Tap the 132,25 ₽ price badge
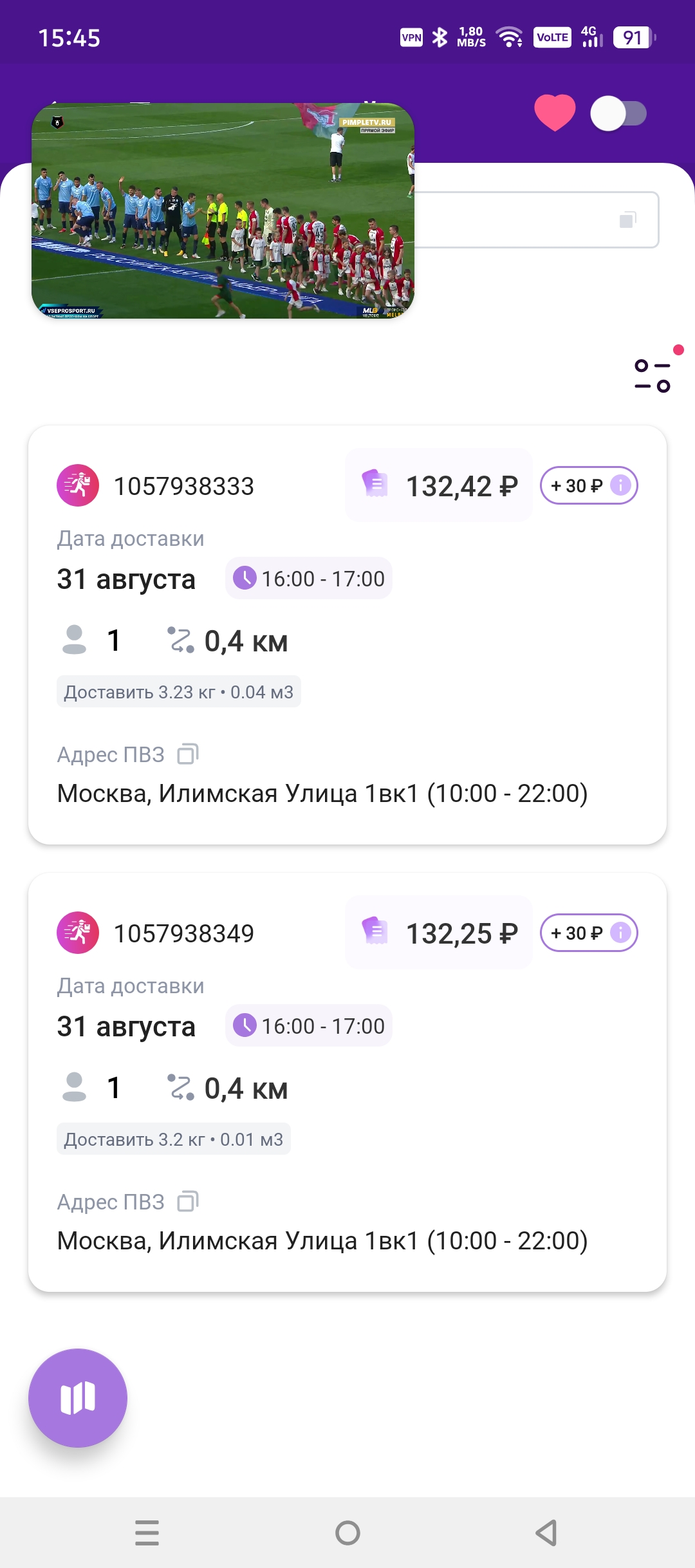 coord(439,933)
